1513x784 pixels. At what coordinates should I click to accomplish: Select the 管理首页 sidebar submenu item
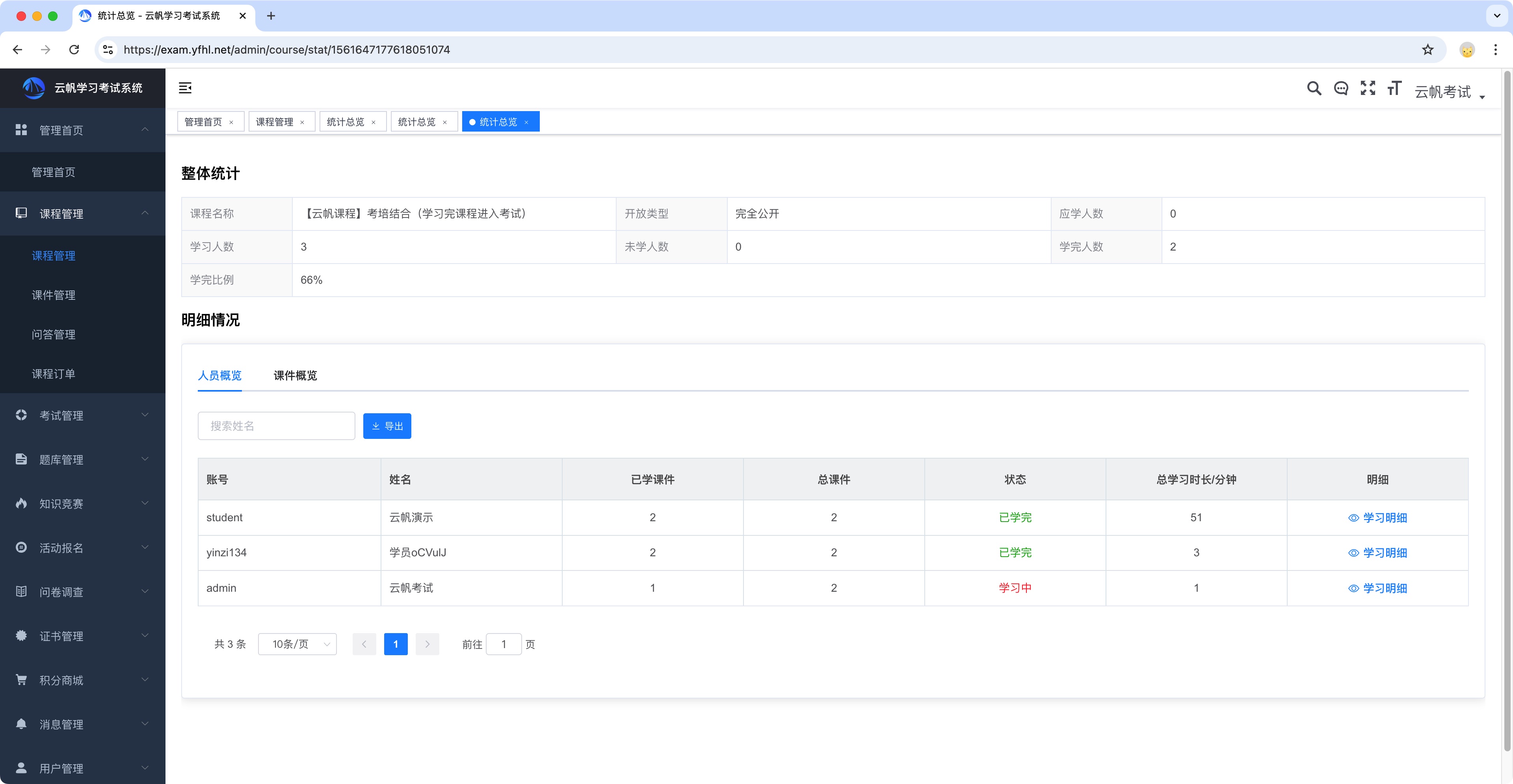pyautogui.click(x=54, y=172)
